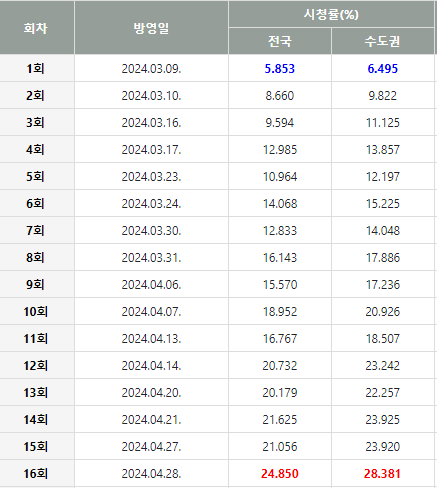This screenshot has width=437, height=488.
Task: Click the rating value 23.242
Action: click(x=383, y=366)
